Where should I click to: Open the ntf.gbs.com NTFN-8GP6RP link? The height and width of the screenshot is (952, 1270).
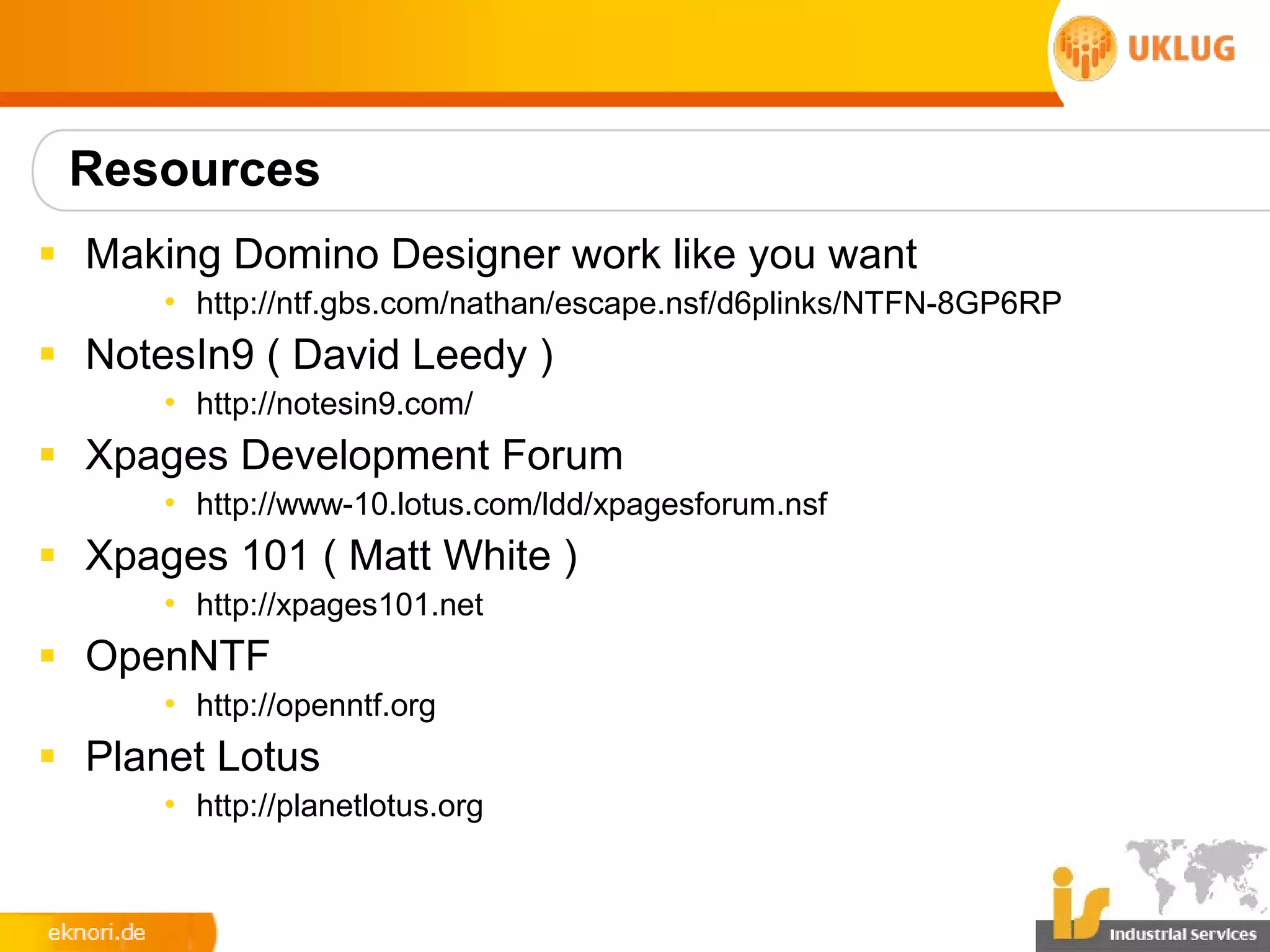629,304
